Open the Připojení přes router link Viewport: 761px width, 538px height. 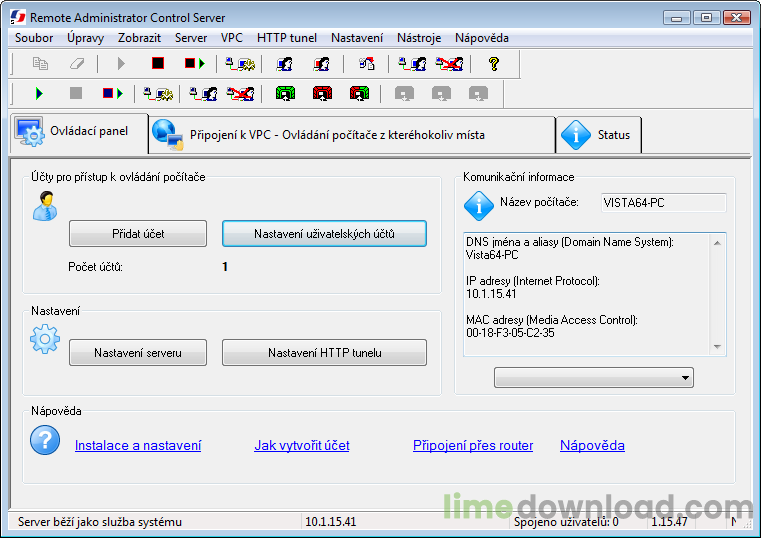pyautogui.click(x=473, y=445)
